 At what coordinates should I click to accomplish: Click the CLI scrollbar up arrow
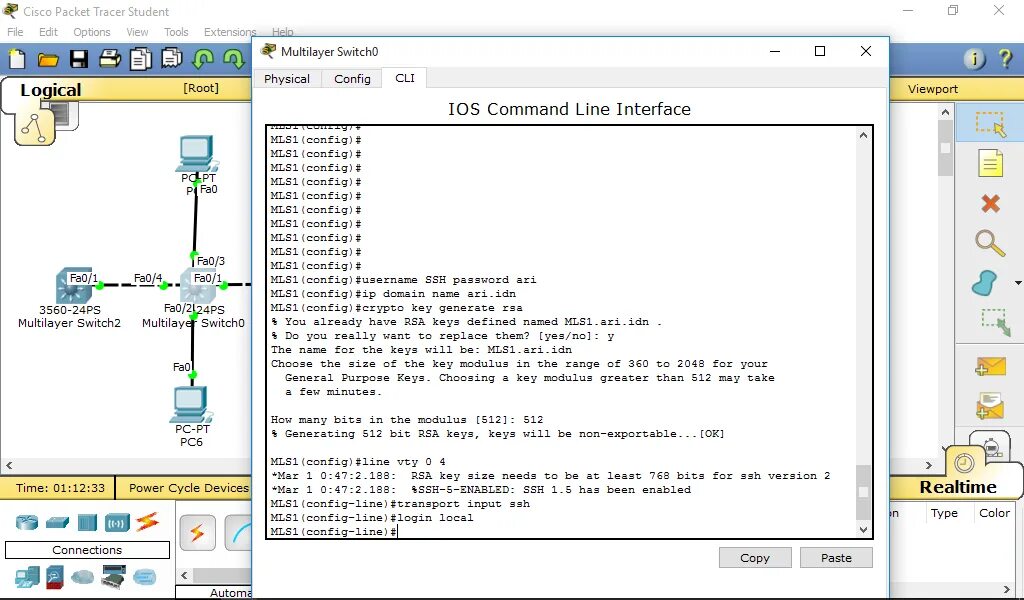tap(863, 135)
